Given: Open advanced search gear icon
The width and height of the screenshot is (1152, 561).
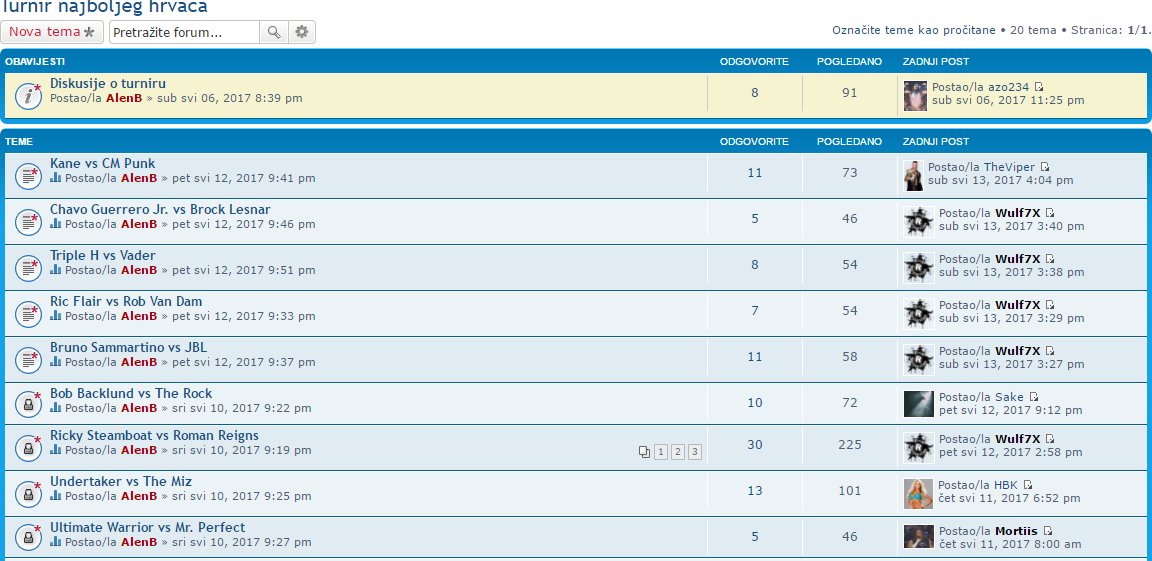Looking at the screenshot, I should click(302, 32).
